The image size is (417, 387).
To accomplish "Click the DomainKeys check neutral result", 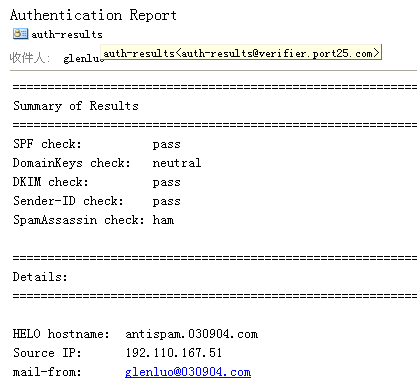I will (x=177, y=163).
